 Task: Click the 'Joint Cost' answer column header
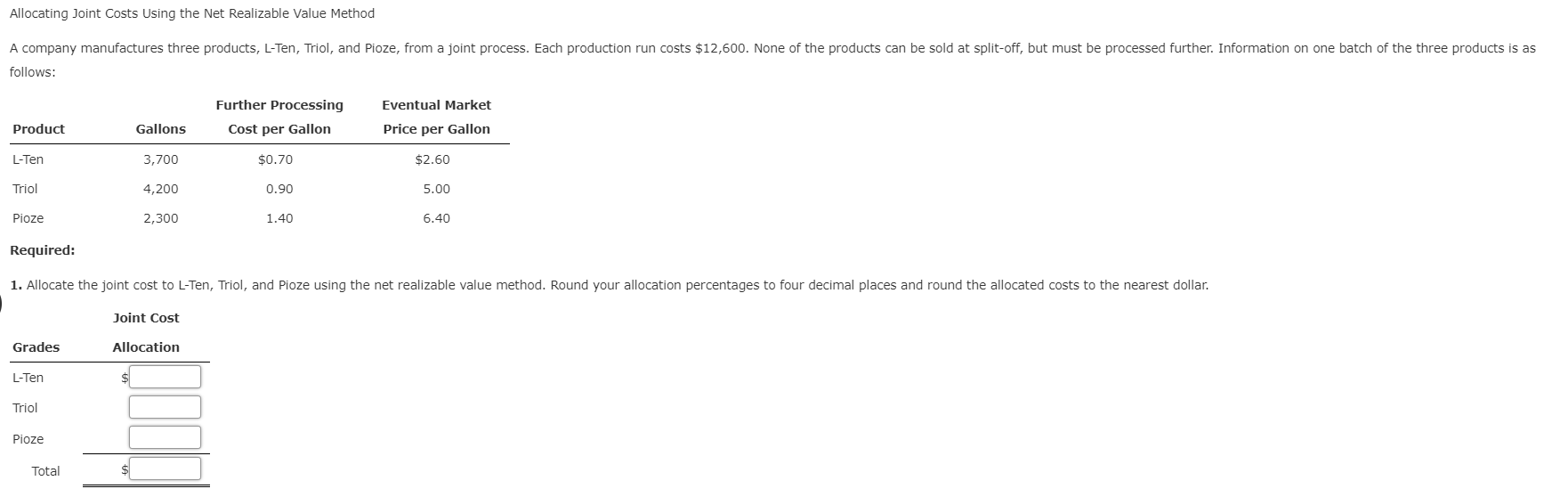tap(146, 318)
